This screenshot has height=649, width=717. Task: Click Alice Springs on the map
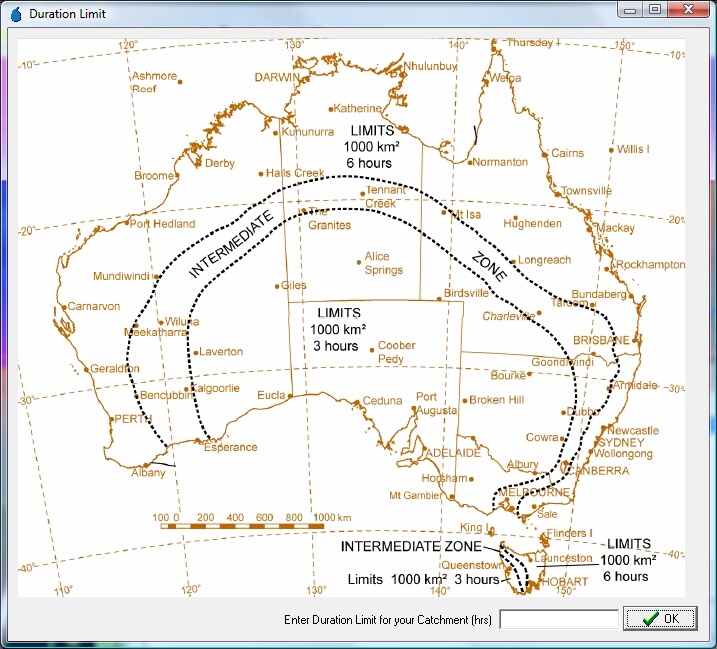[383, 263]
